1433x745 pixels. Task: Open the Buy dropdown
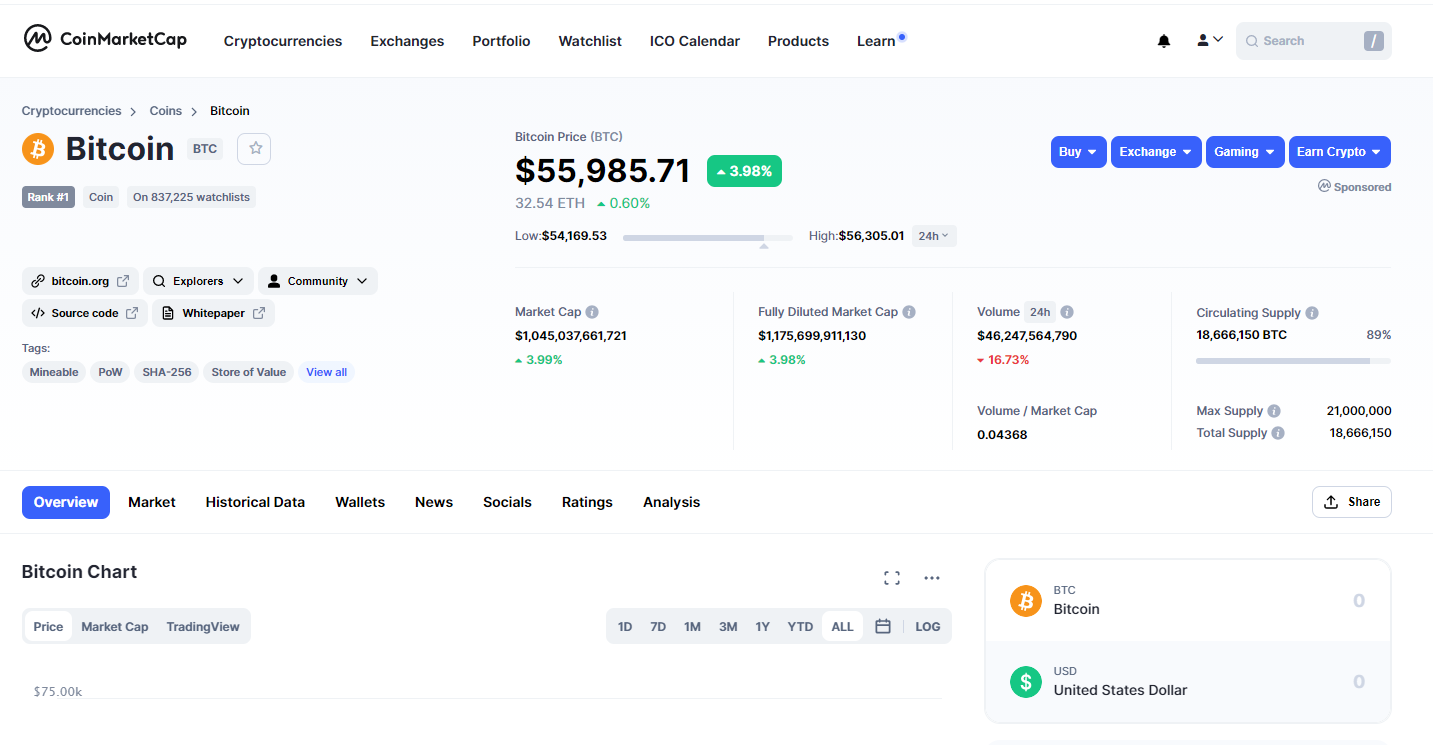1079,152
